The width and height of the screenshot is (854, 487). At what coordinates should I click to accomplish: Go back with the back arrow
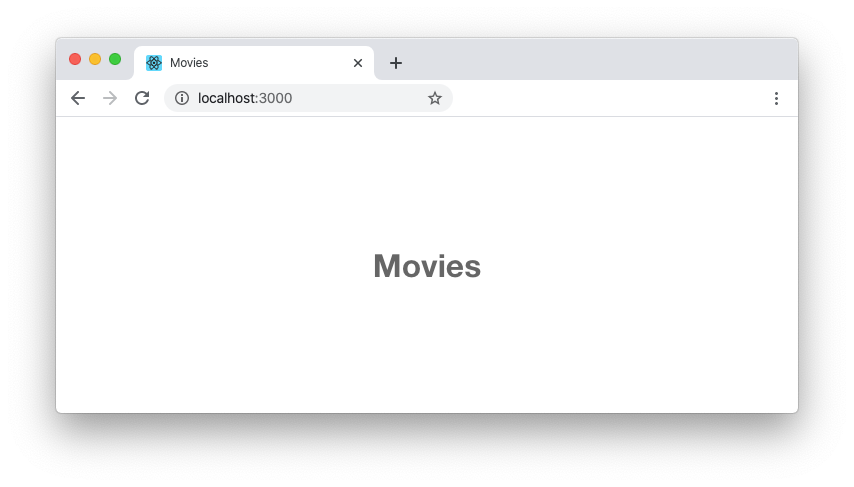pyautogui.click(x=78, y=98)
